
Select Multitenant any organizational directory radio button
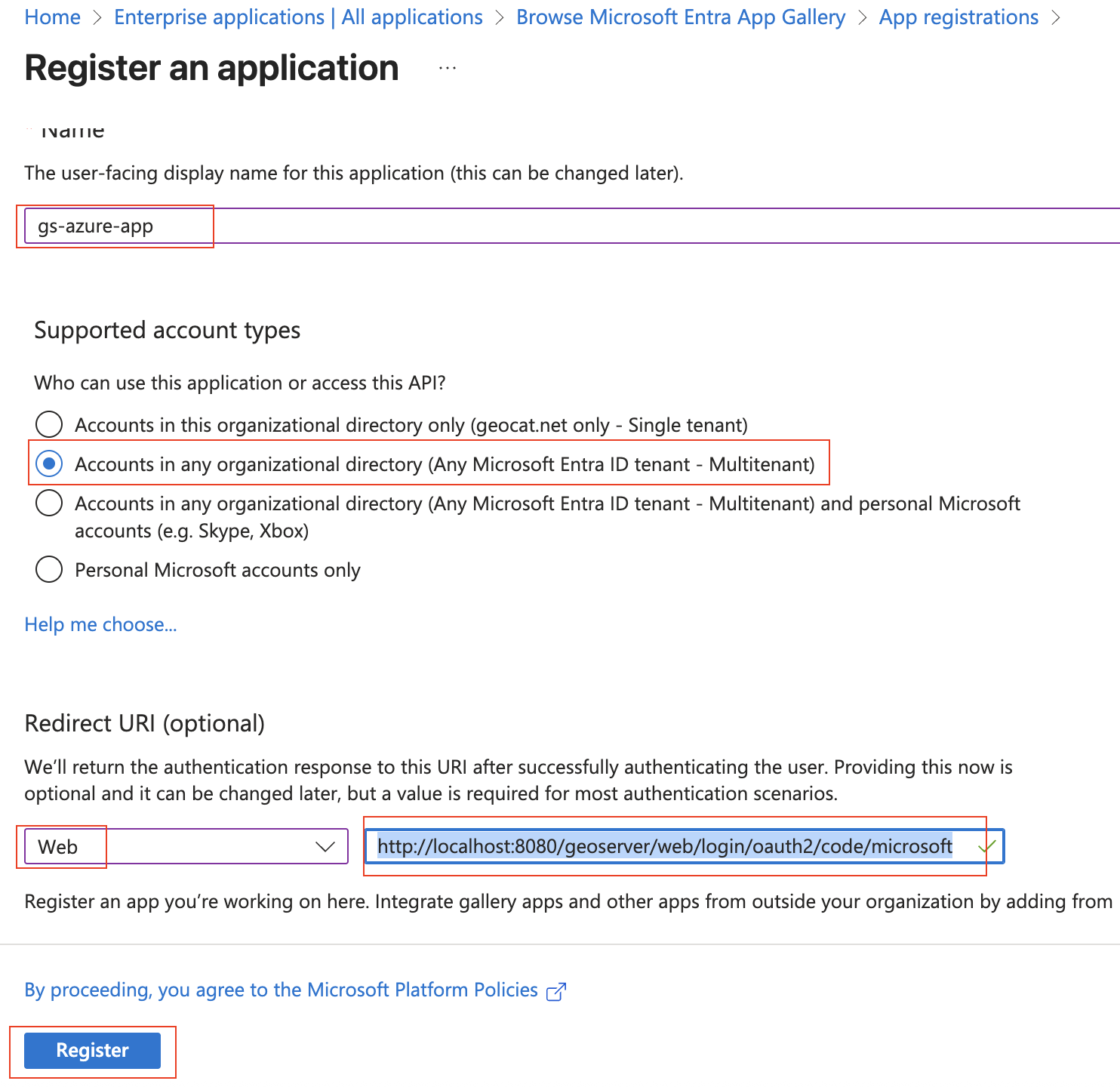click(x=49, y=463)
